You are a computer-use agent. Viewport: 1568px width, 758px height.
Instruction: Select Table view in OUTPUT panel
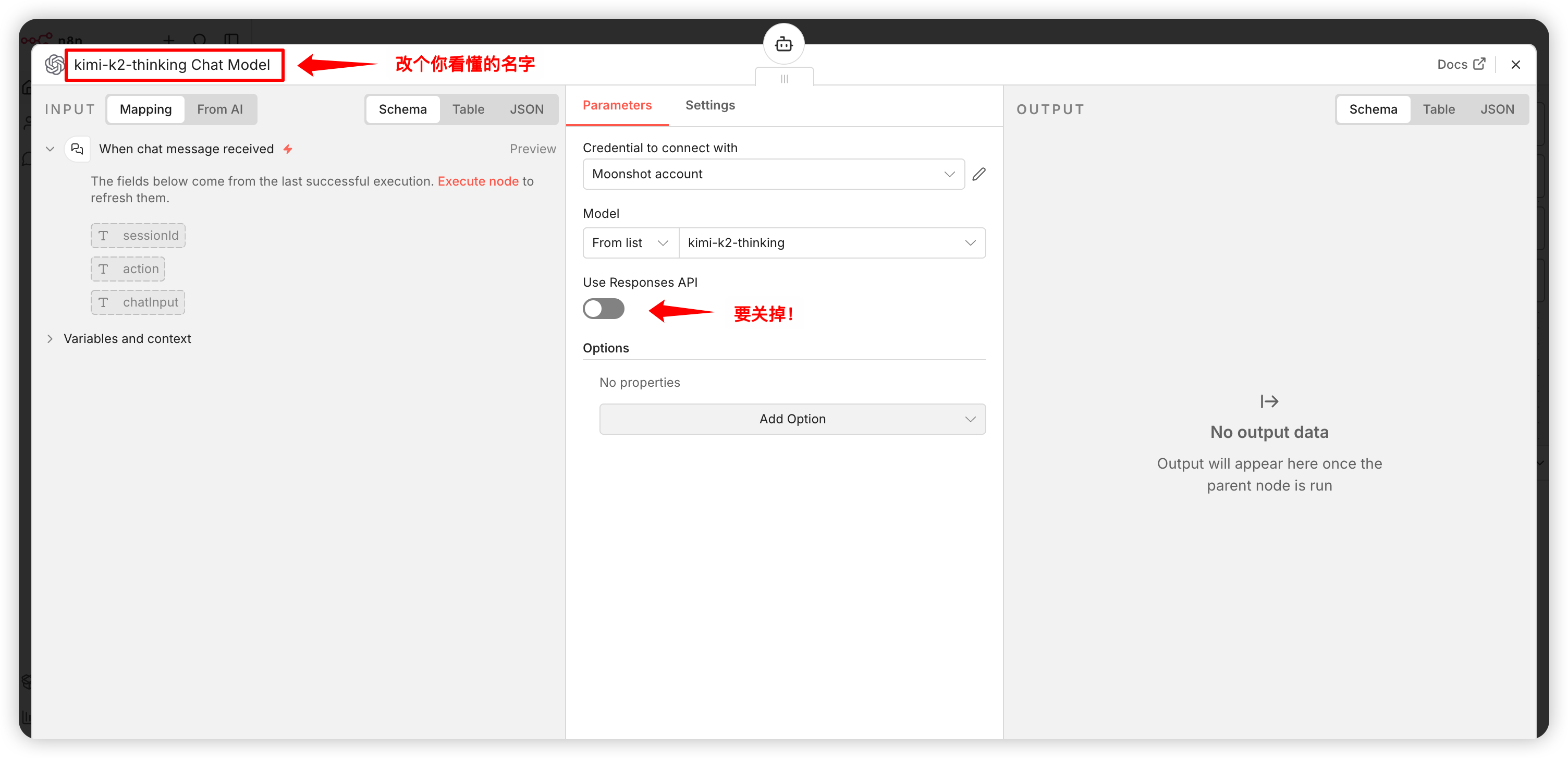pyautogui.click(x=1438, y=109)
